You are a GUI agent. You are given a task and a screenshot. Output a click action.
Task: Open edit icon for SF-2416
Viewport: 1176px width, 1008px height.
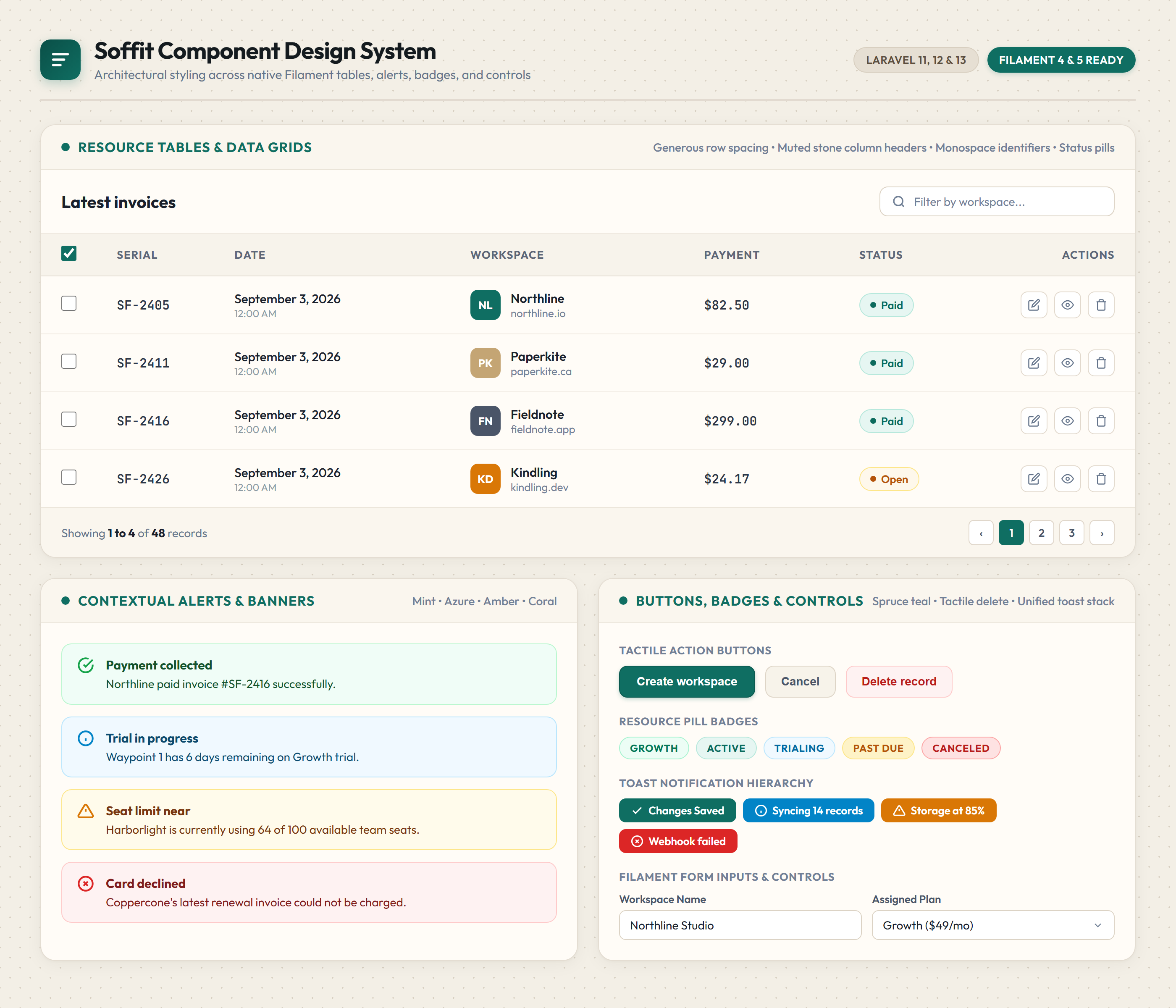coord(1034,421)
